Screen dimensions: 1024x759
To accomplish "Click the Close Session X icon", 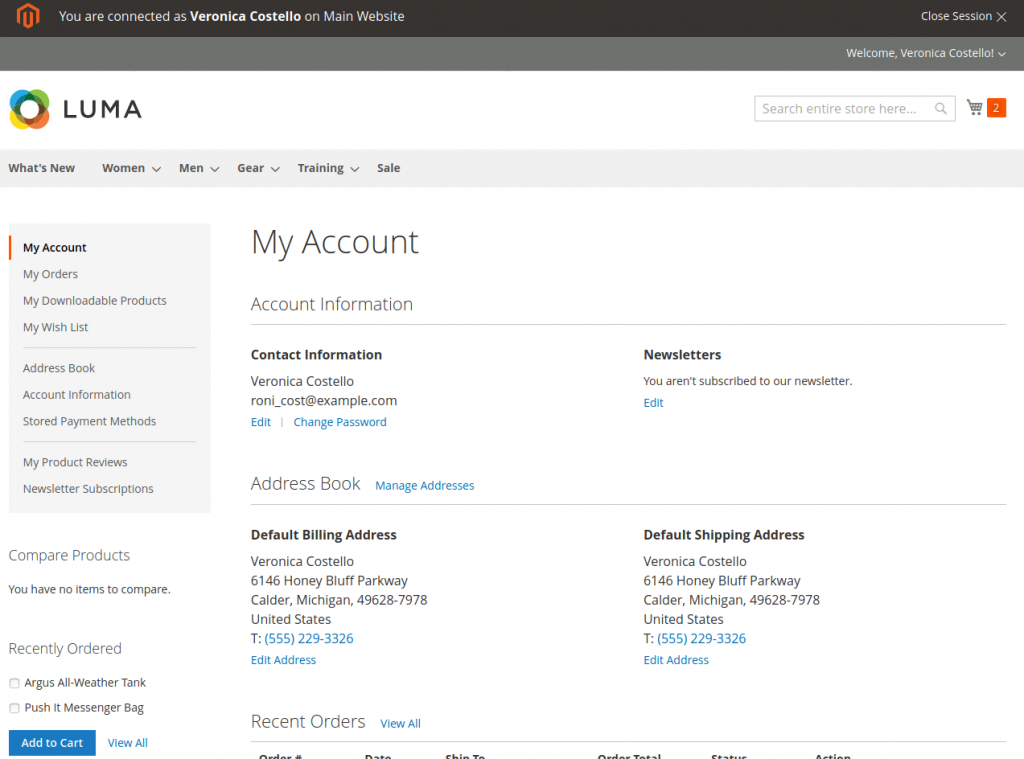I will [x=1001, y=16].
